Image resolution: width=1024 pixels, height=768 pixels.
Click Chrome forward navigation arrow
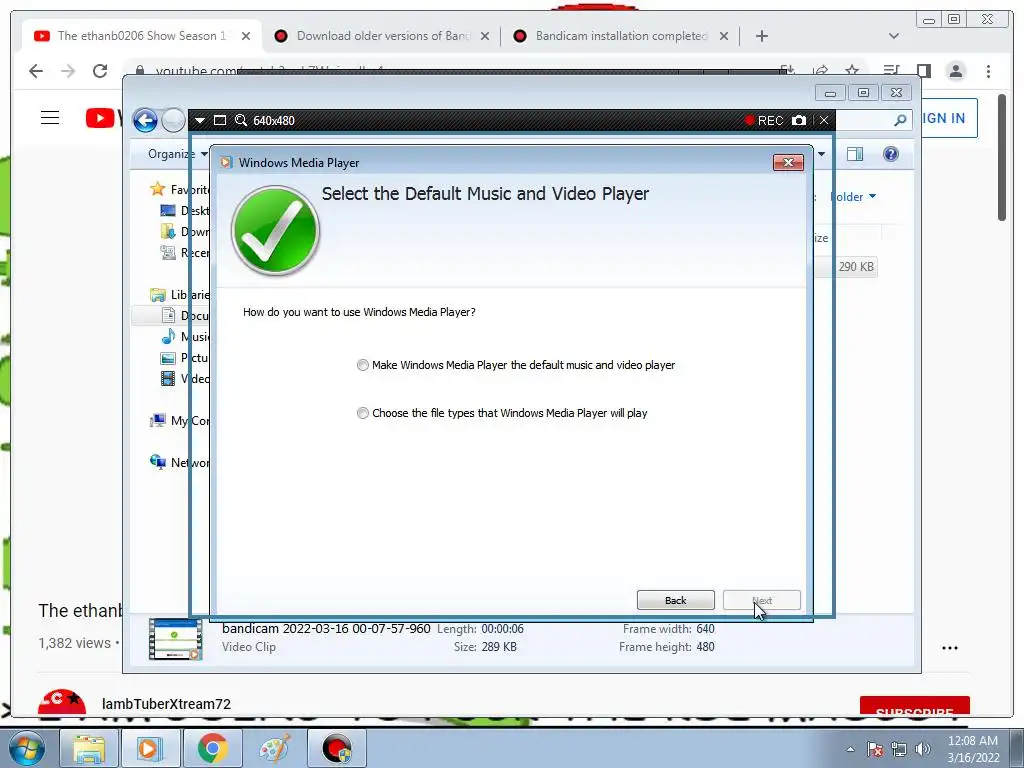[x=68, y=71]
